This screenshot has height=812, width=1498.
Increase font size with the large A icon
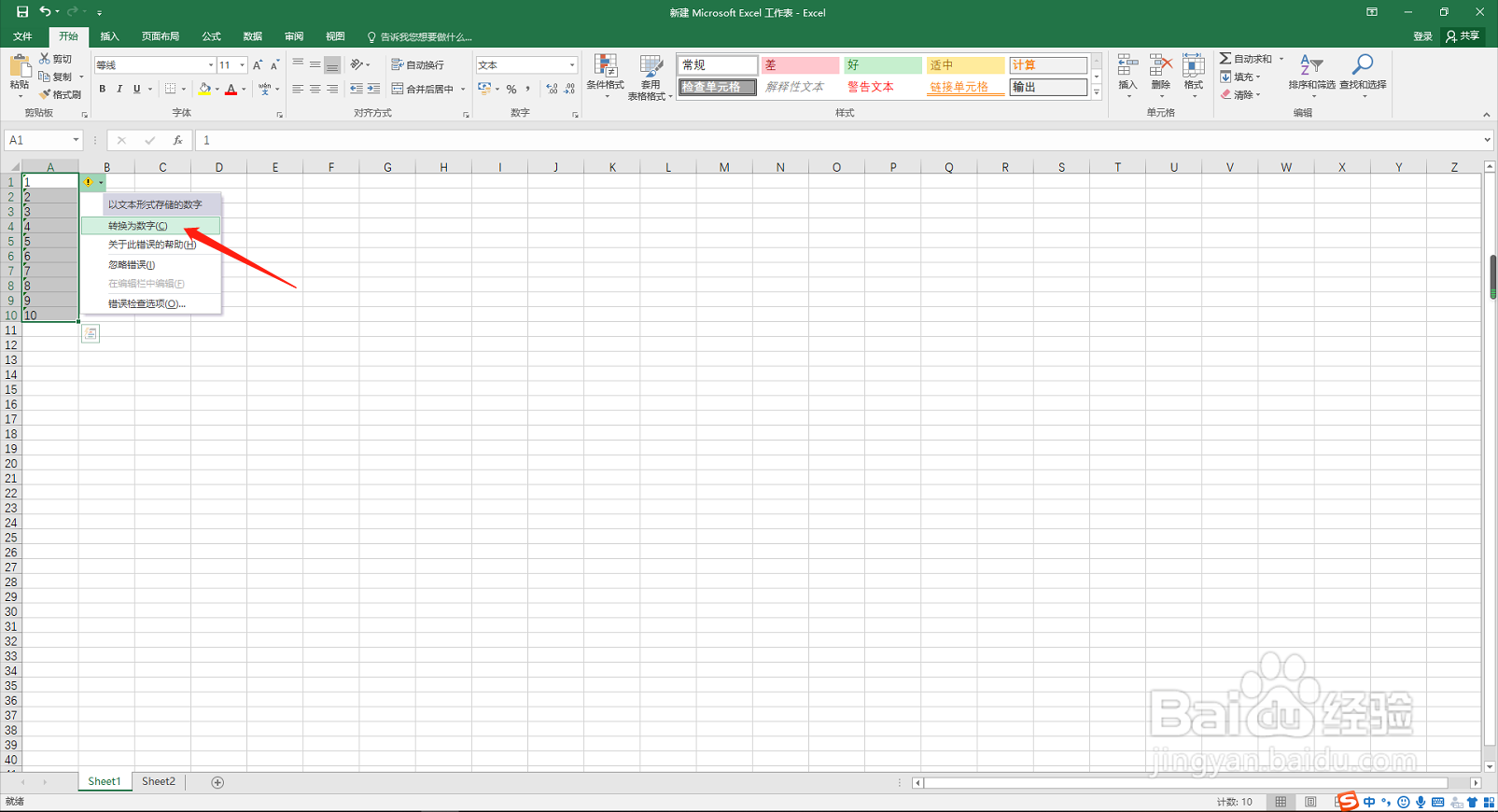pyautogui.click(x=258, y=64)
